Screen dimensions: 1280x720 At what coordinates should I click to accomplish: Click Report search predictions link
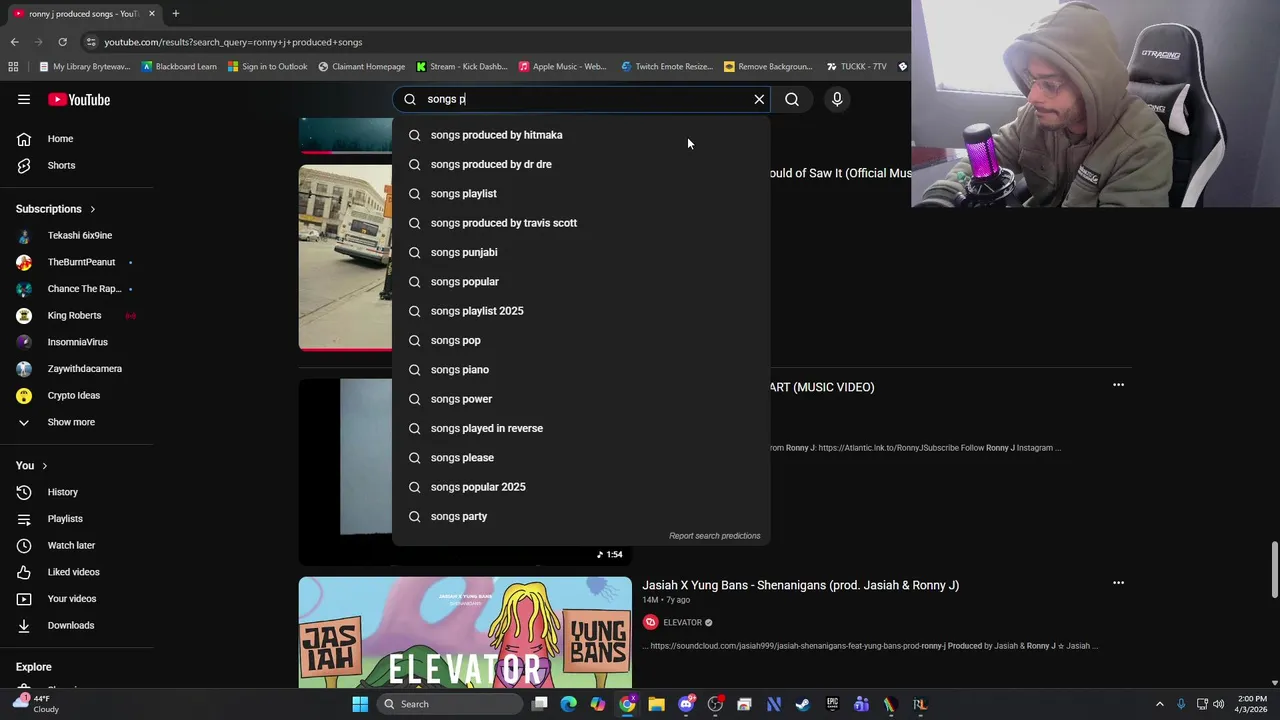point(714,536)
